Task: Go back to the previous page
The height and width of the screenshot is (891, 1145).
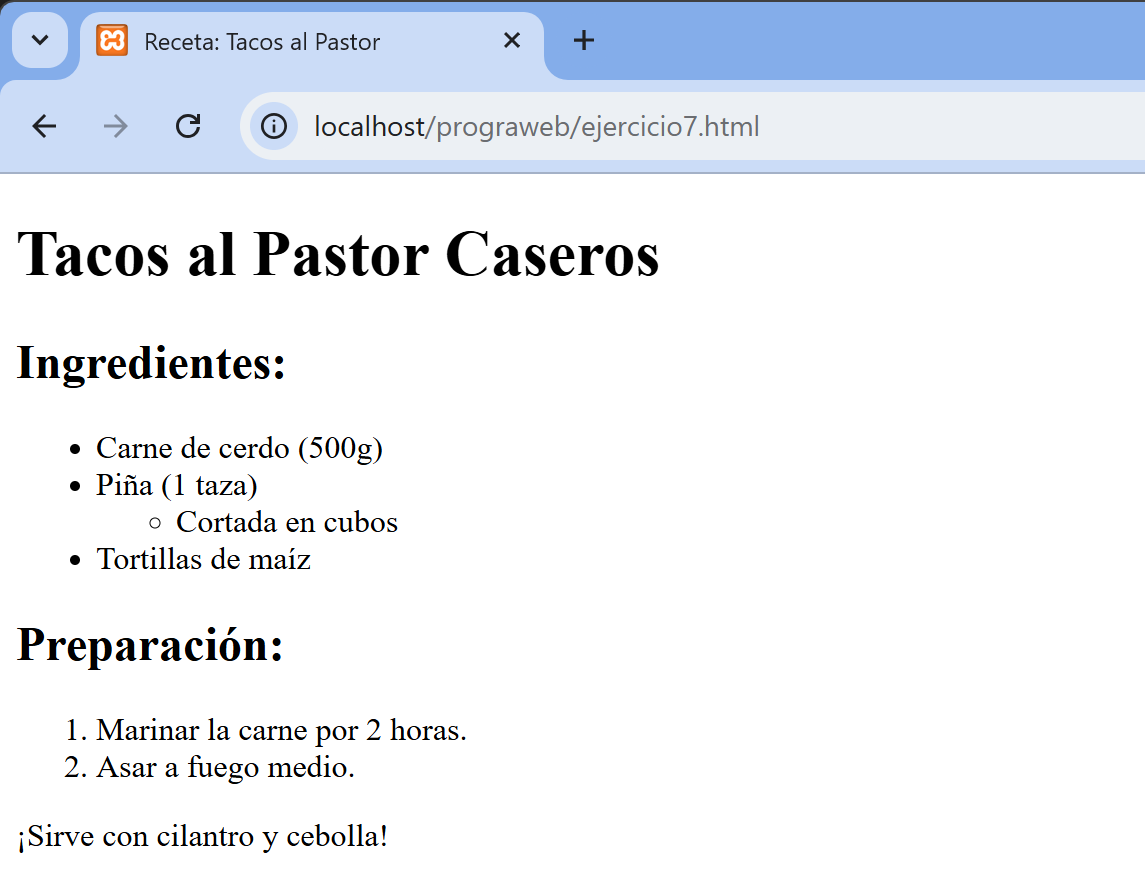Action: [x=45, y=126]
